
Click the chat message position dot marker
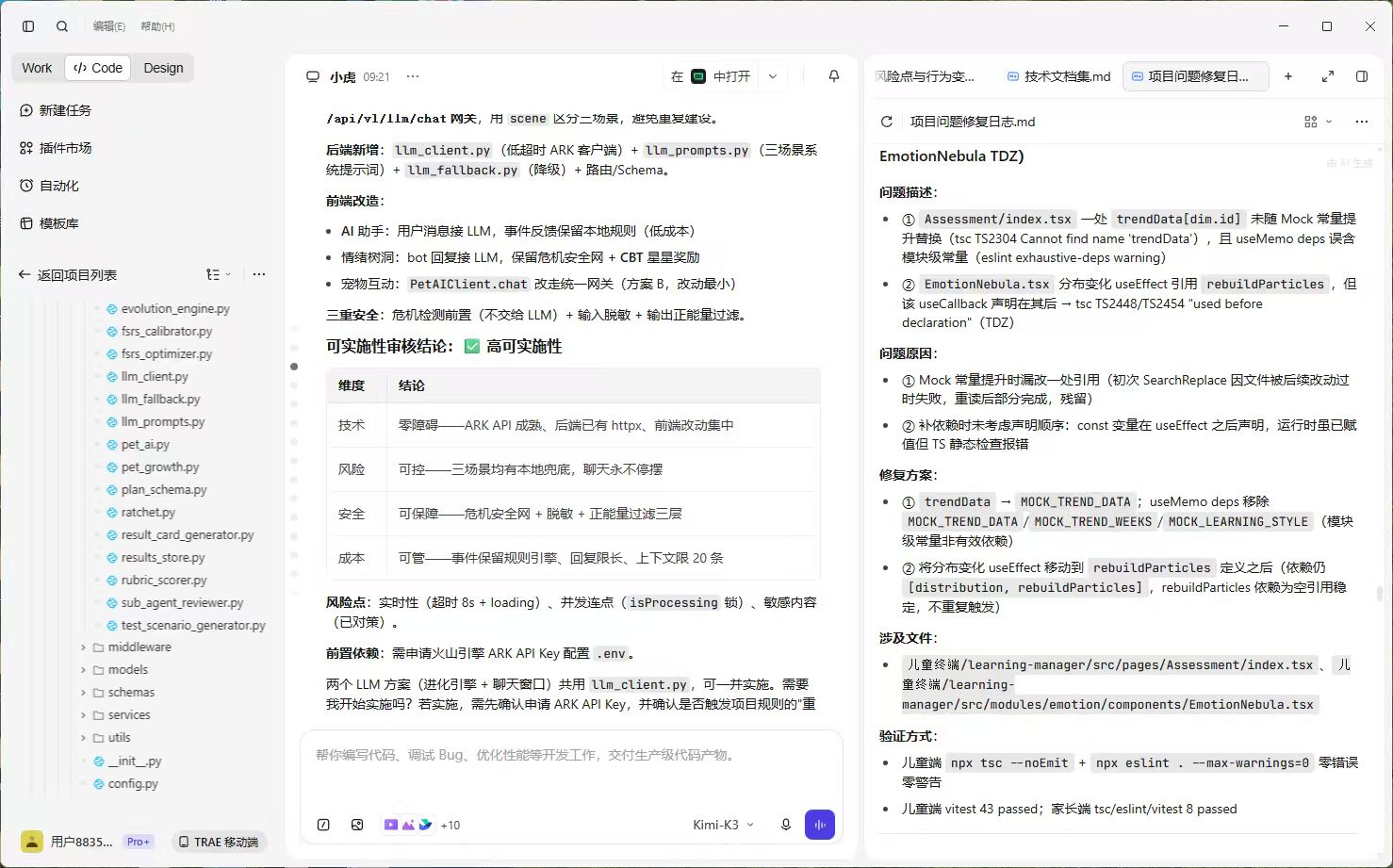[x=294, y=367]
